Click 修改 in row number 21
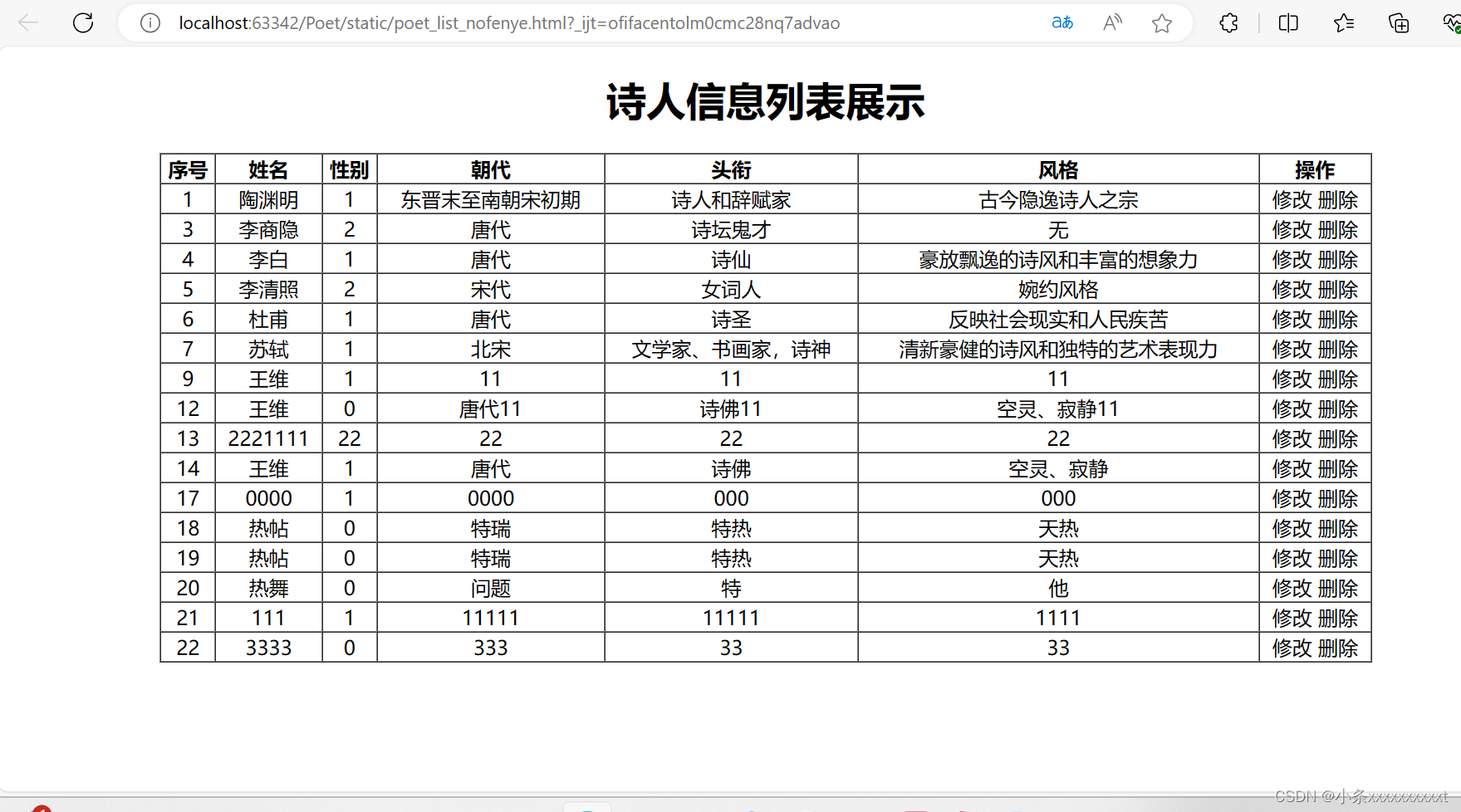Screen dimensions: 1461x812 coord(1292,619)
